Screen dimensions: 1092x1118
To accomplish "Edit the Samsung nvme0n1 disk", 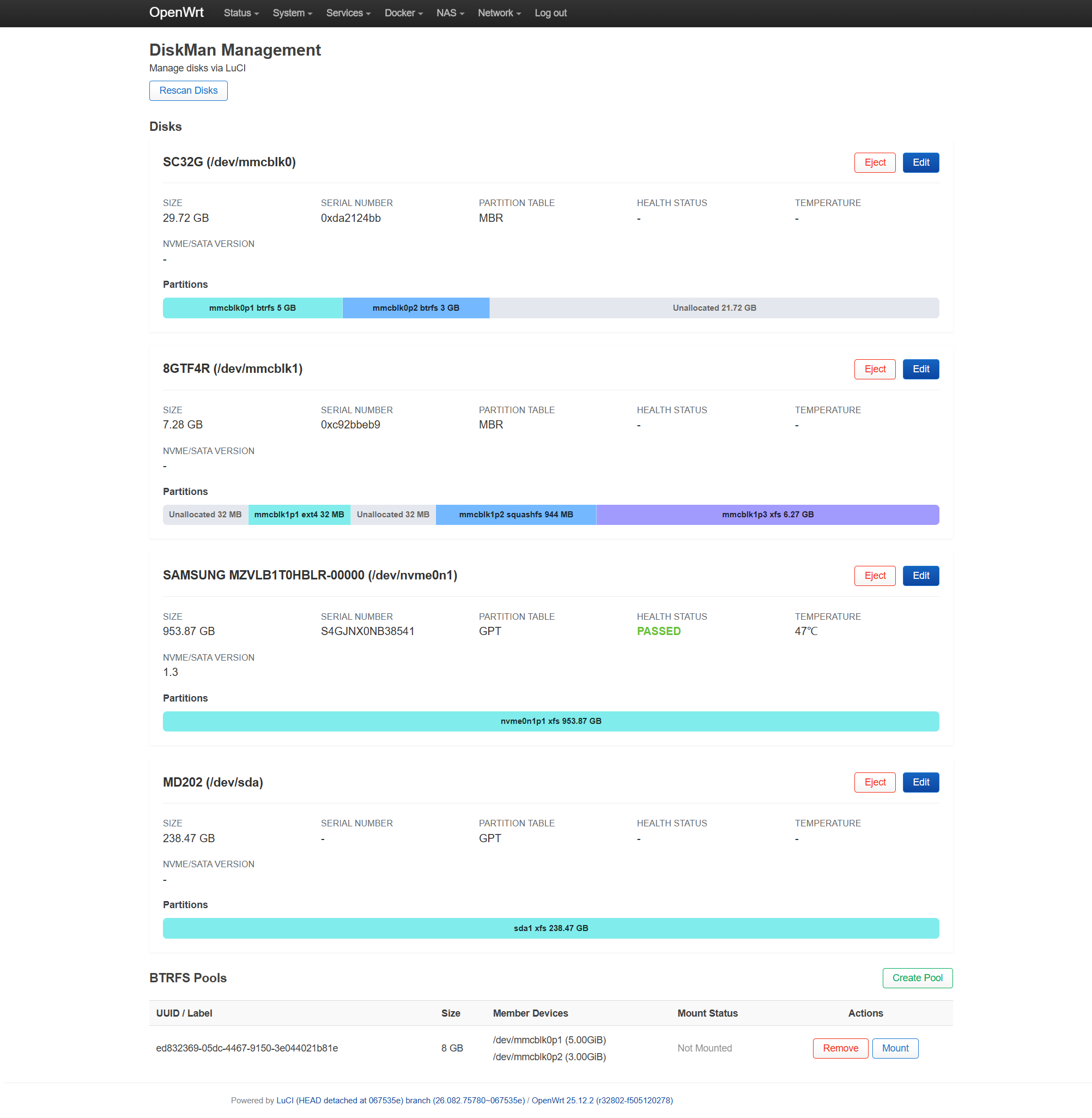I will 920,576.
